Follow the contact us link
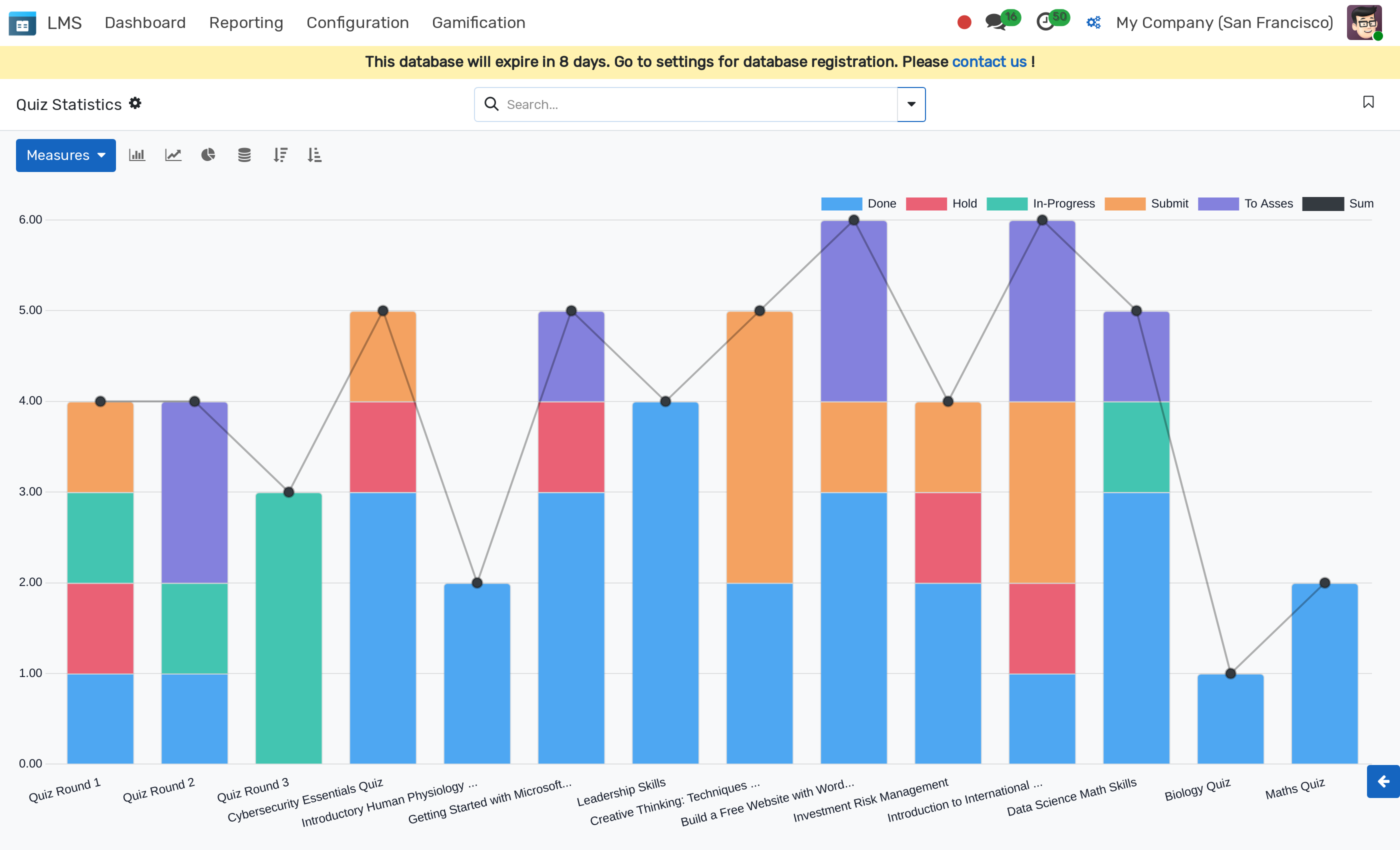 point(989,61)
